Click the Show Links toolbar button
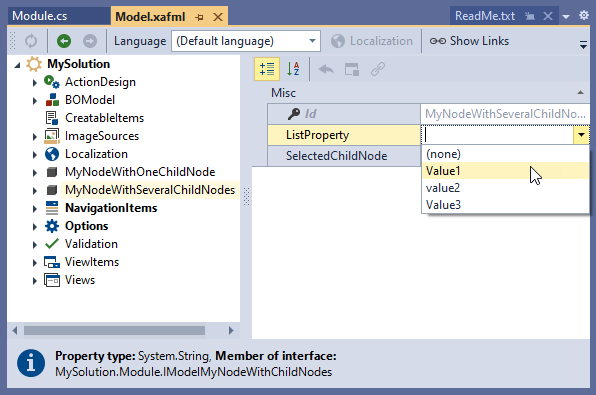 [469, 41]
